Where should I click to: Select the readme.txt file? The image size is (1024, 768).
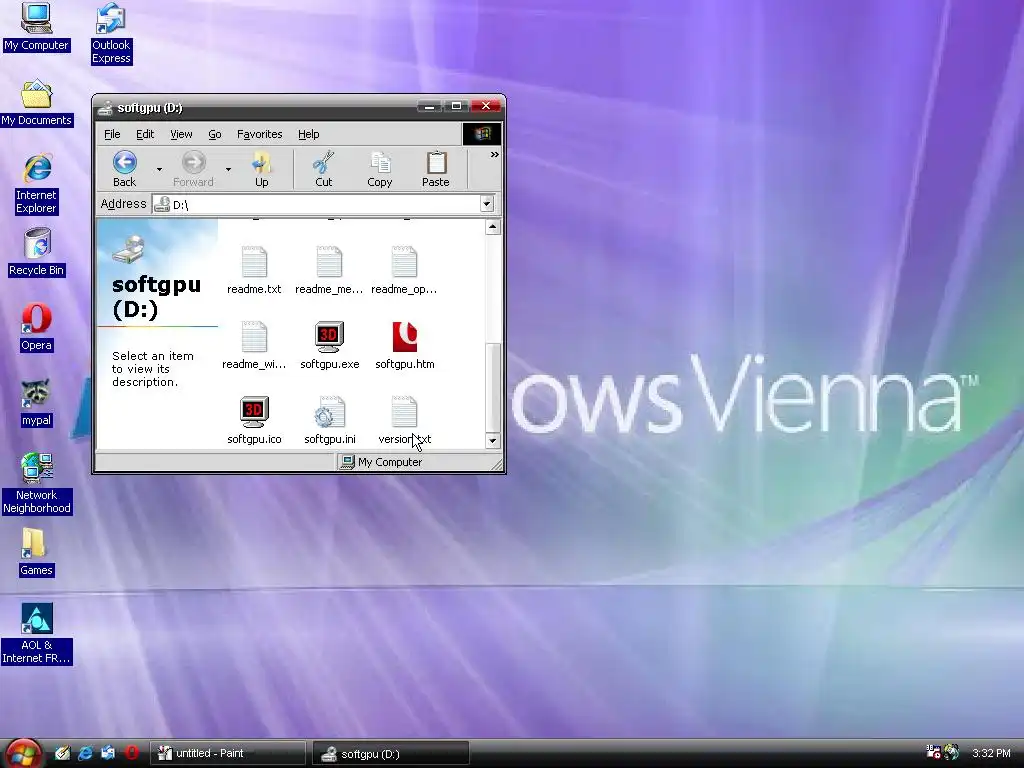pyautogui.click(x=254, y=270)
